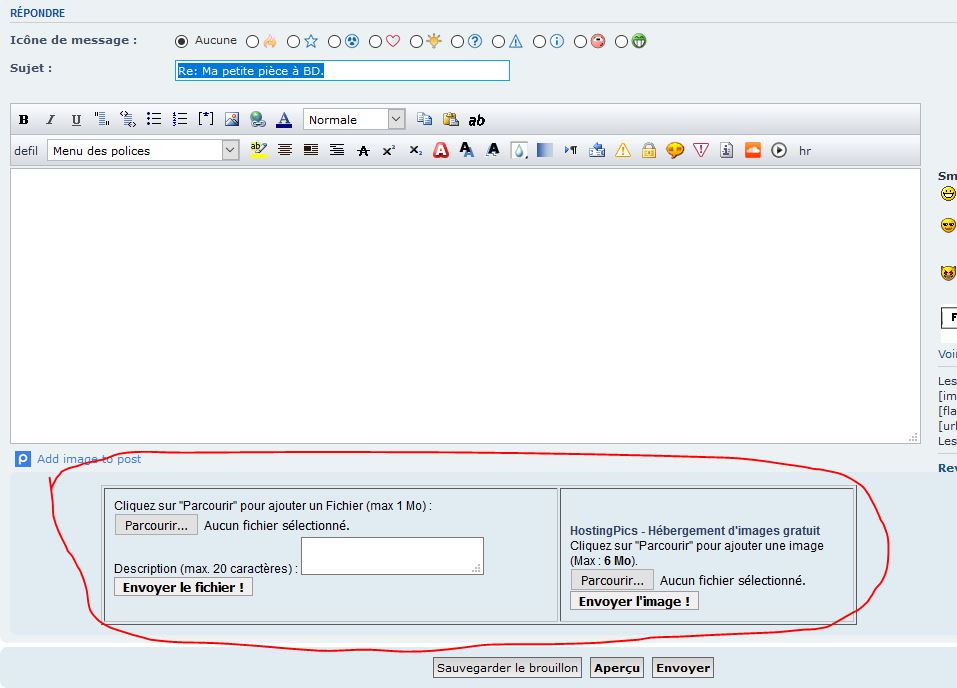This screenshot has height=688, width=957.
Task: Insert a numbered list
Action: click(179, 119)
